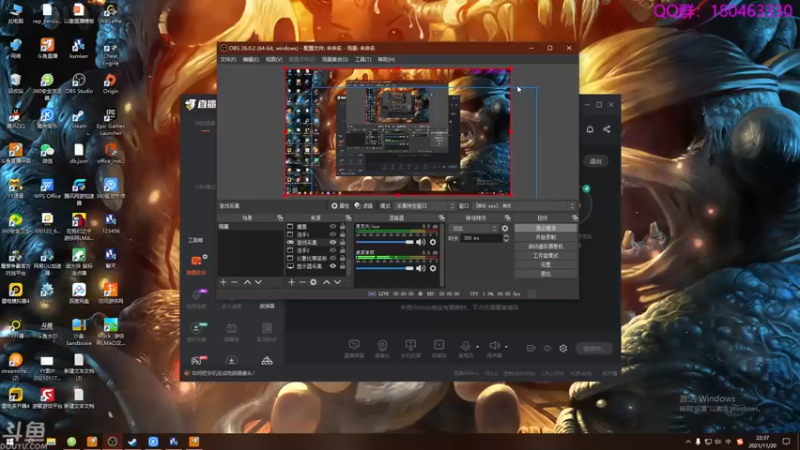Mute the Desktop Audio speaker icon

[421, 268]
